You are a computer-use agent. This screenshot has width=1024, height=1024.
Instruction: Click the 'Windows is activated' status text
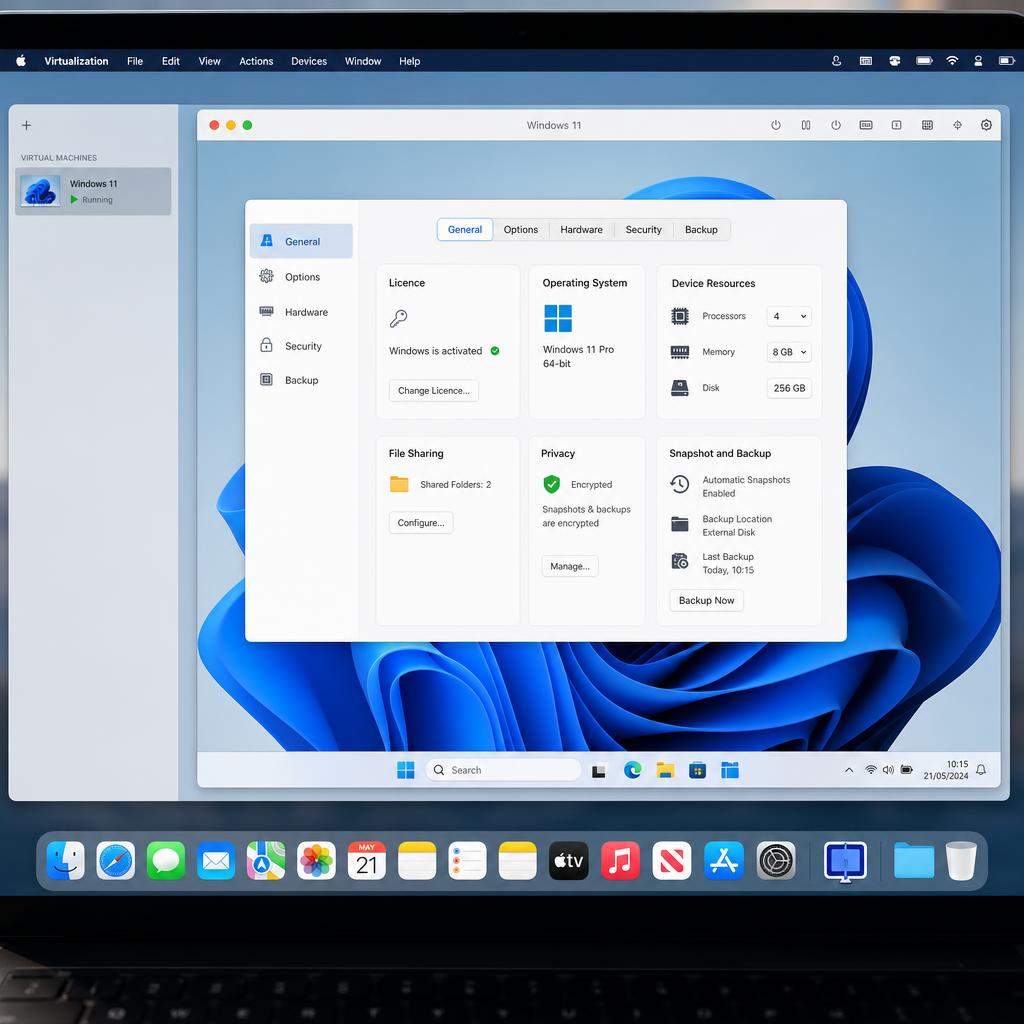click(436, 351)
